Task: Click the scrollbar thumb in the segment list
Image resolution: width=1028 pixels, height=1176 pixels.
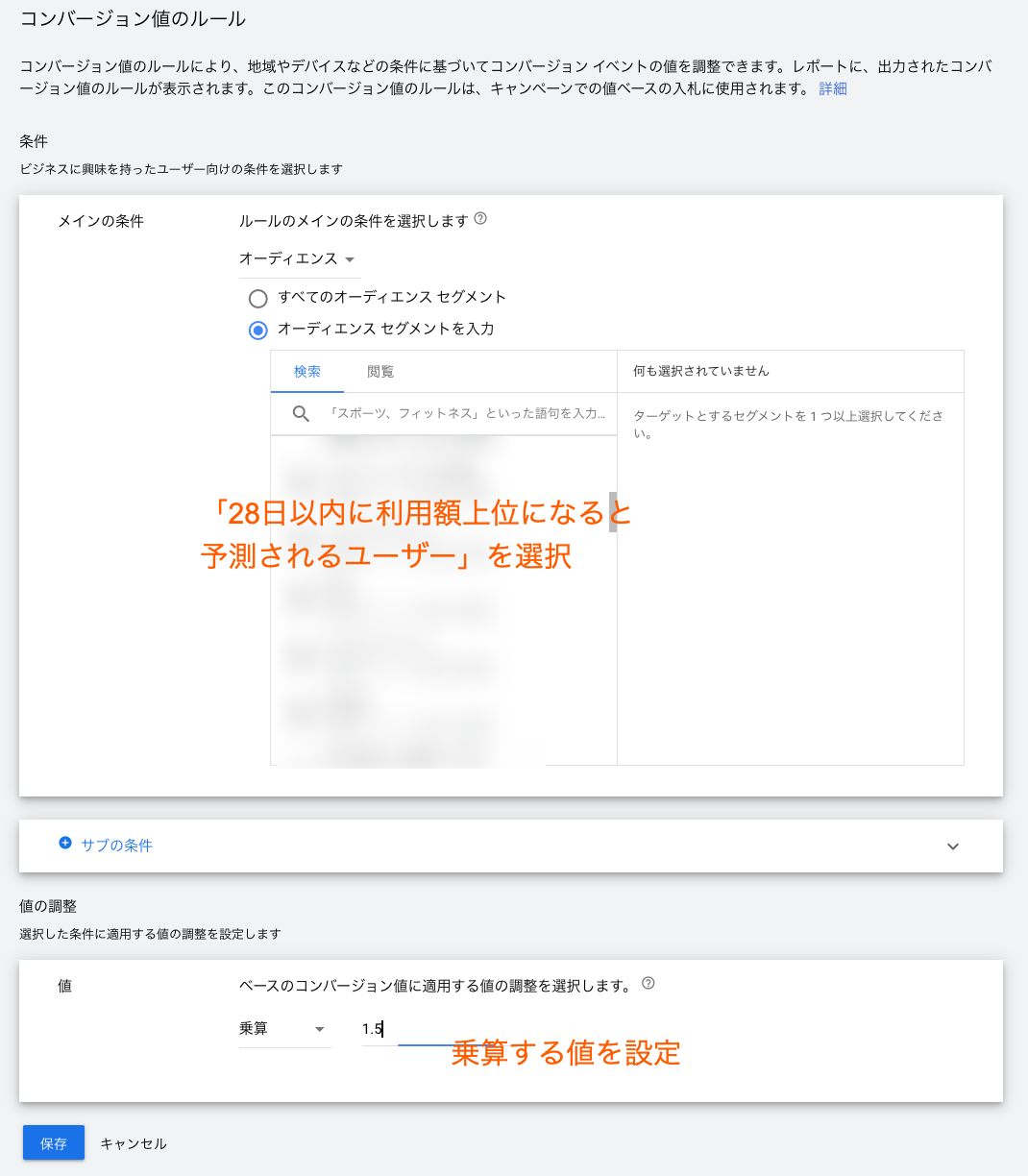Action: pos(612,511)
